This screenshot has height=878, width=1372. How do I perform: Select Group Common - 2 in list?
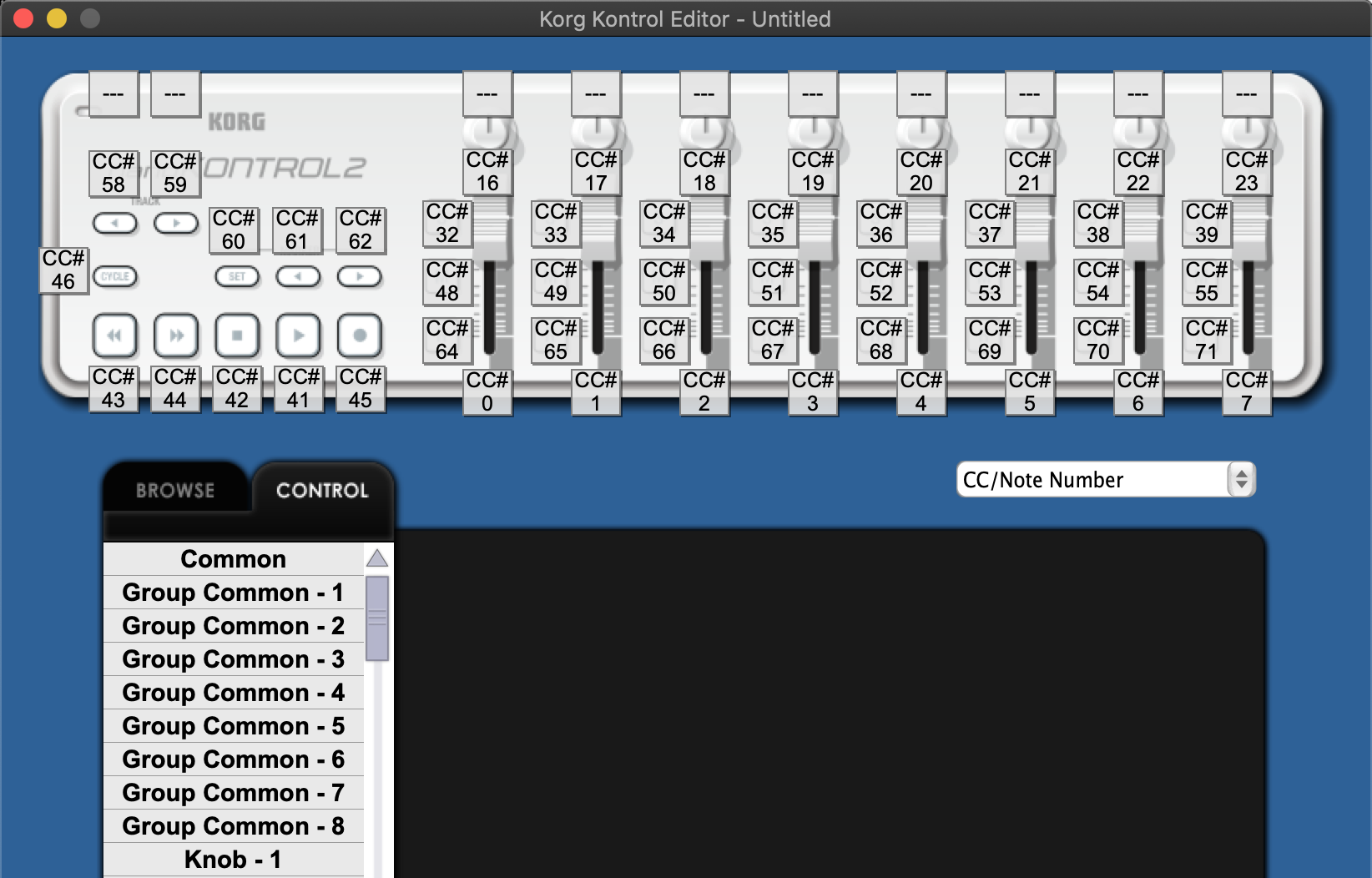click(234, 626)
